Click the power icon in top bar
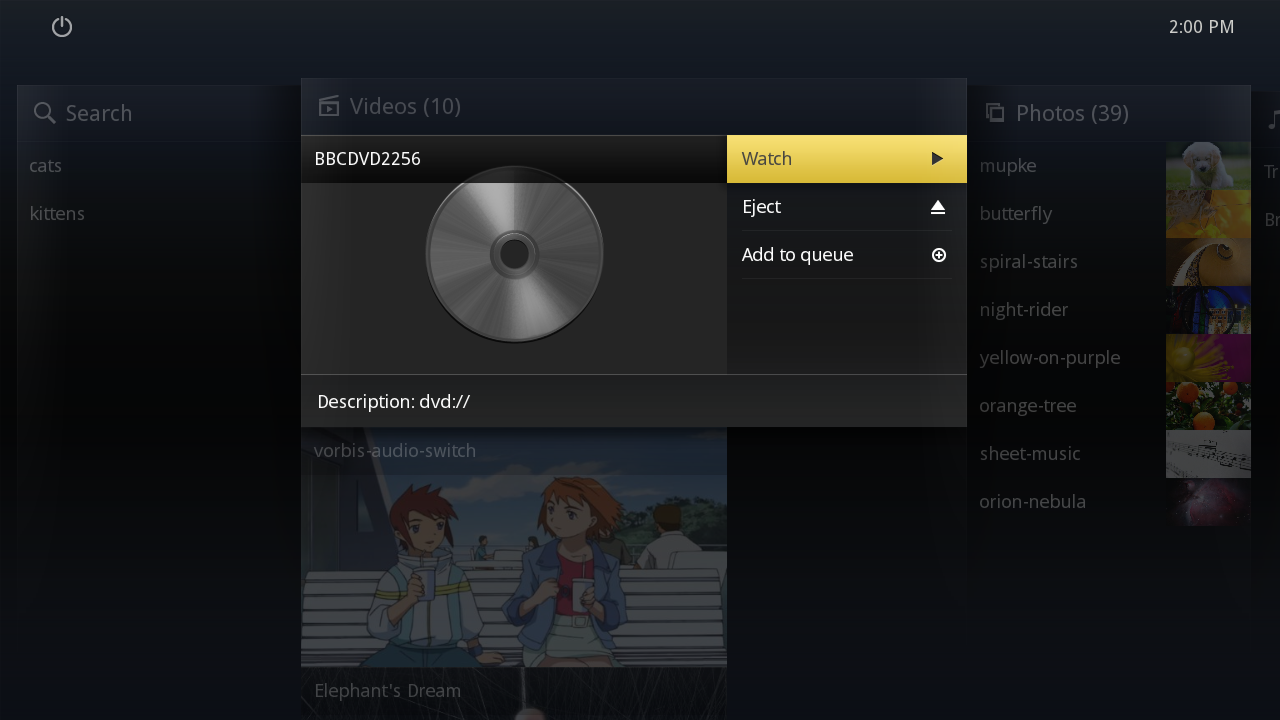The height and width of the screenshot is (720, 1280). 62,27
